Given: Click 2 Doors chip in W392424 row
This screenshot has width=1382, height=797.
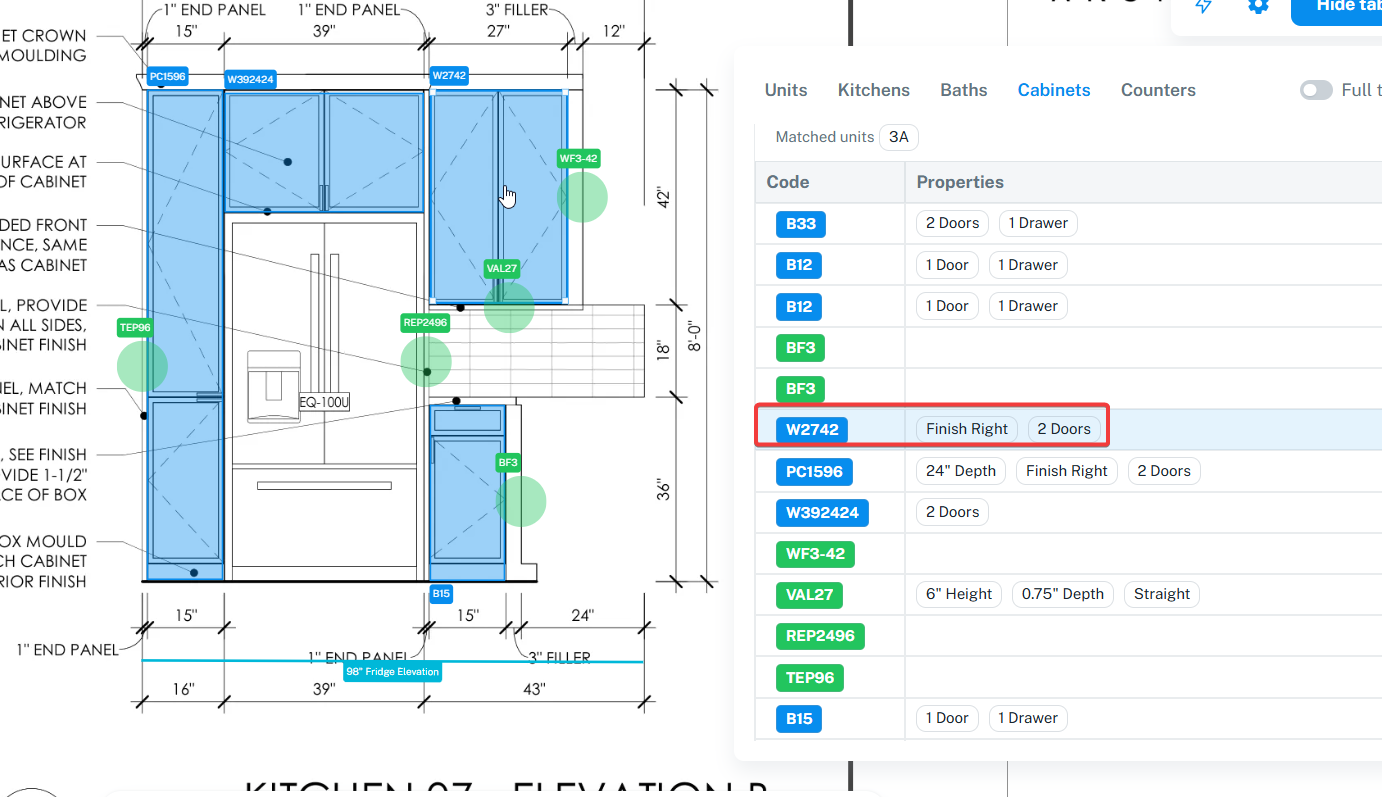Looking at the screenshot, I should point(953,512).
